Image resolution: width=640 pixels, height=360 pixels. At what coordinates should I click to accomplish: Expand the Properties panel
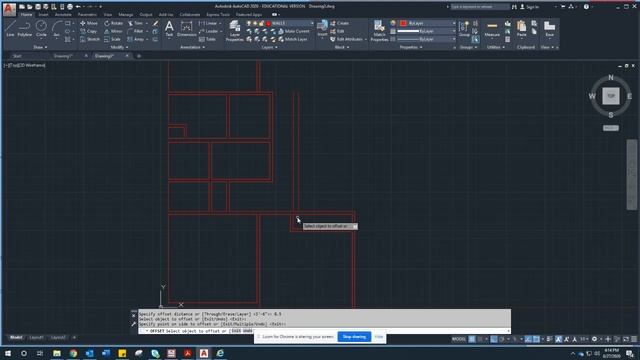[411, 47]
